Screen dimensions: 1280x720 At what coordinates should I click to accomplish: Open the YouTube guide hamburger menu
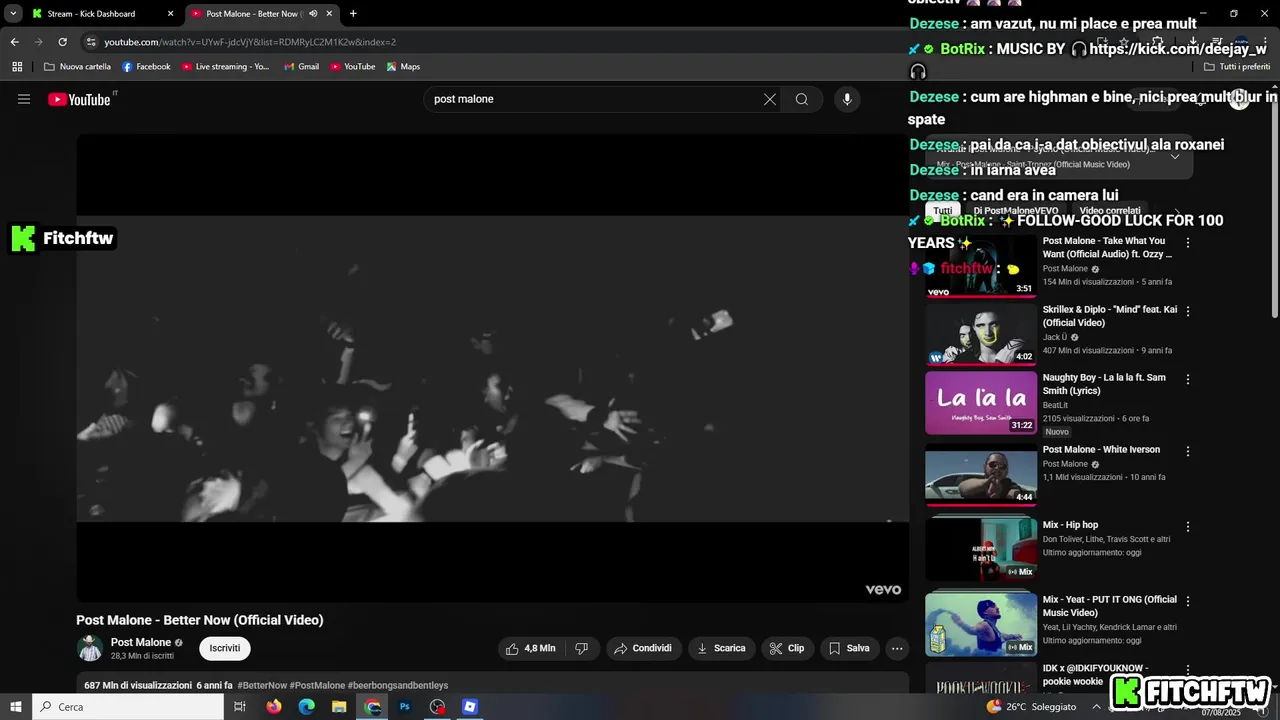(24, 99)
